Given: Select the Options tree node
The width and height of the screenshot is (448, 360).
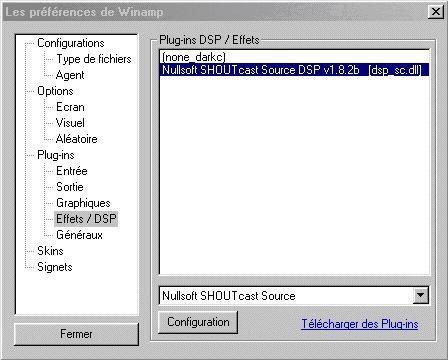Looking at the screenshot, I should 55,91.
